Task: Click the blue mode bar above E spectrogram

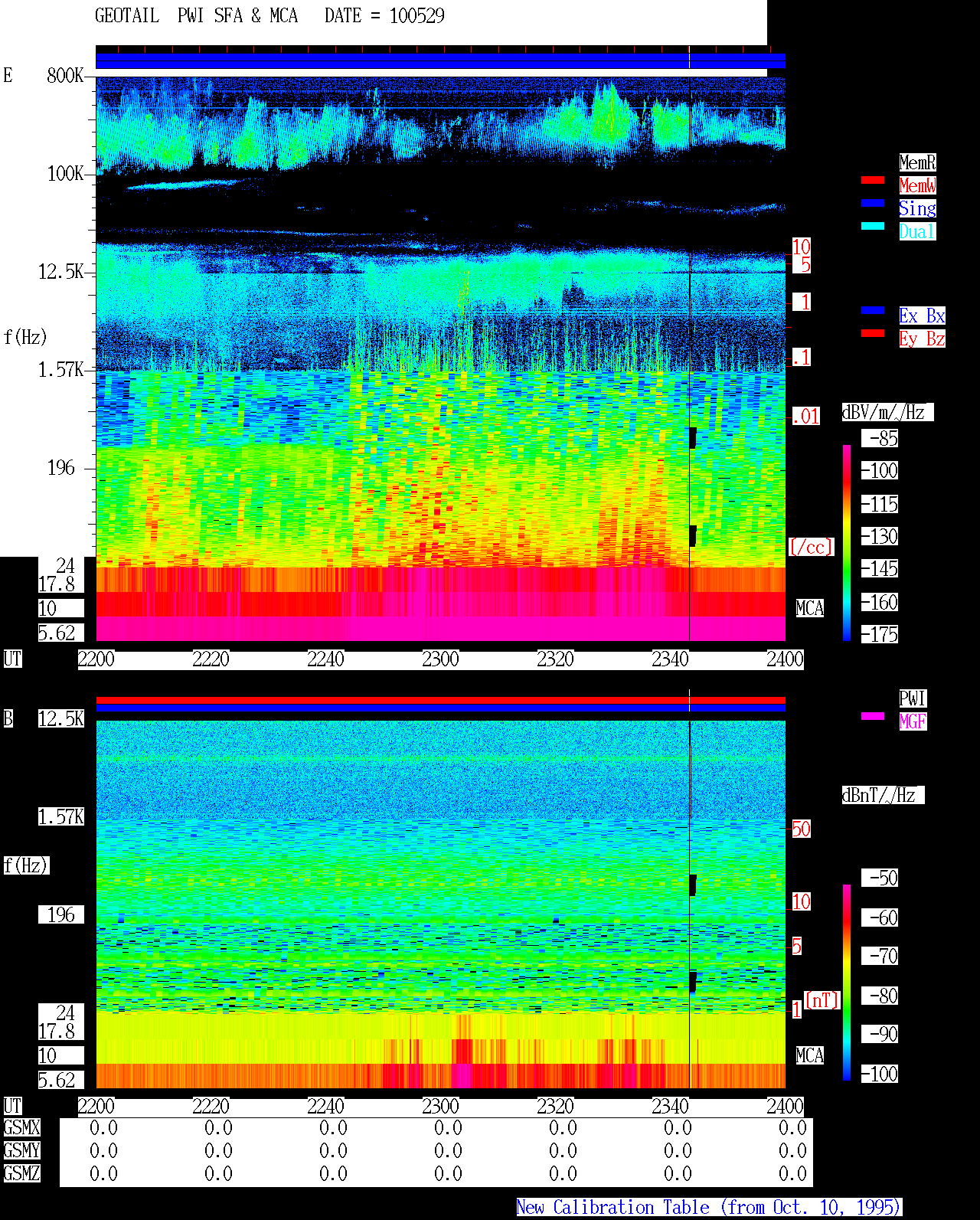Action: (440, 61)
